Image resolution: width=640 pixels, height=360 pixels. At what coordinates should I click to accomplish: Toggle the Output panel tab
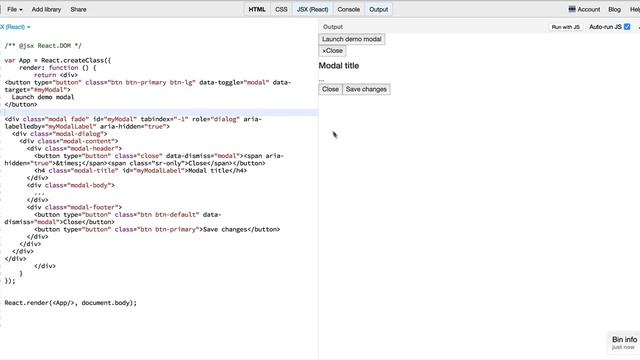click(378, 9)
